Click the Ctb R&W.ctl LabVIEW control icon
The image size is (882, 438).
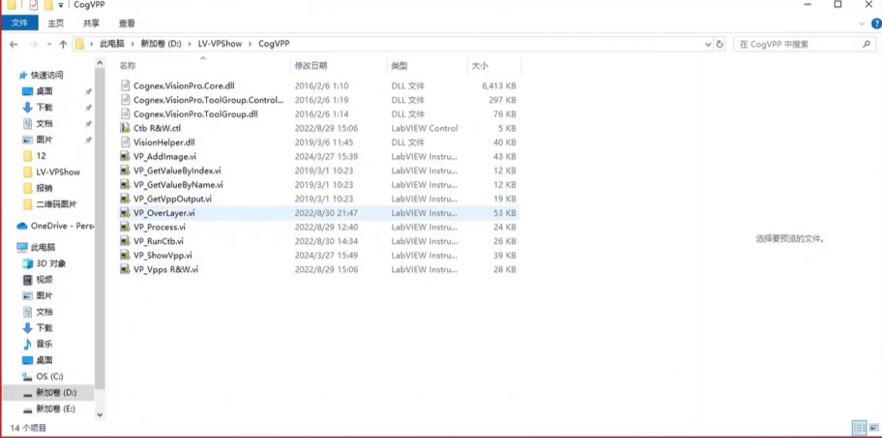tap(125, 128)
